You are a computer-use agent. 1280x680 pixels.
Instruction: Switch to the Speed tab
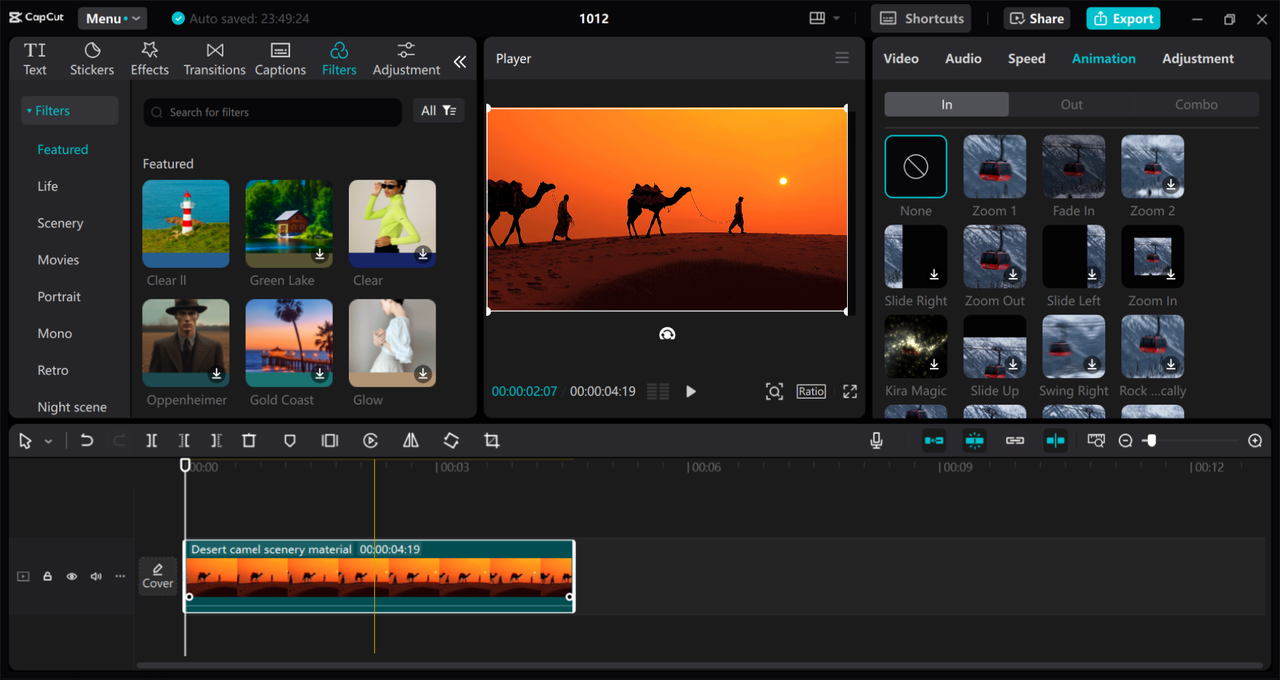point(1026,59)
